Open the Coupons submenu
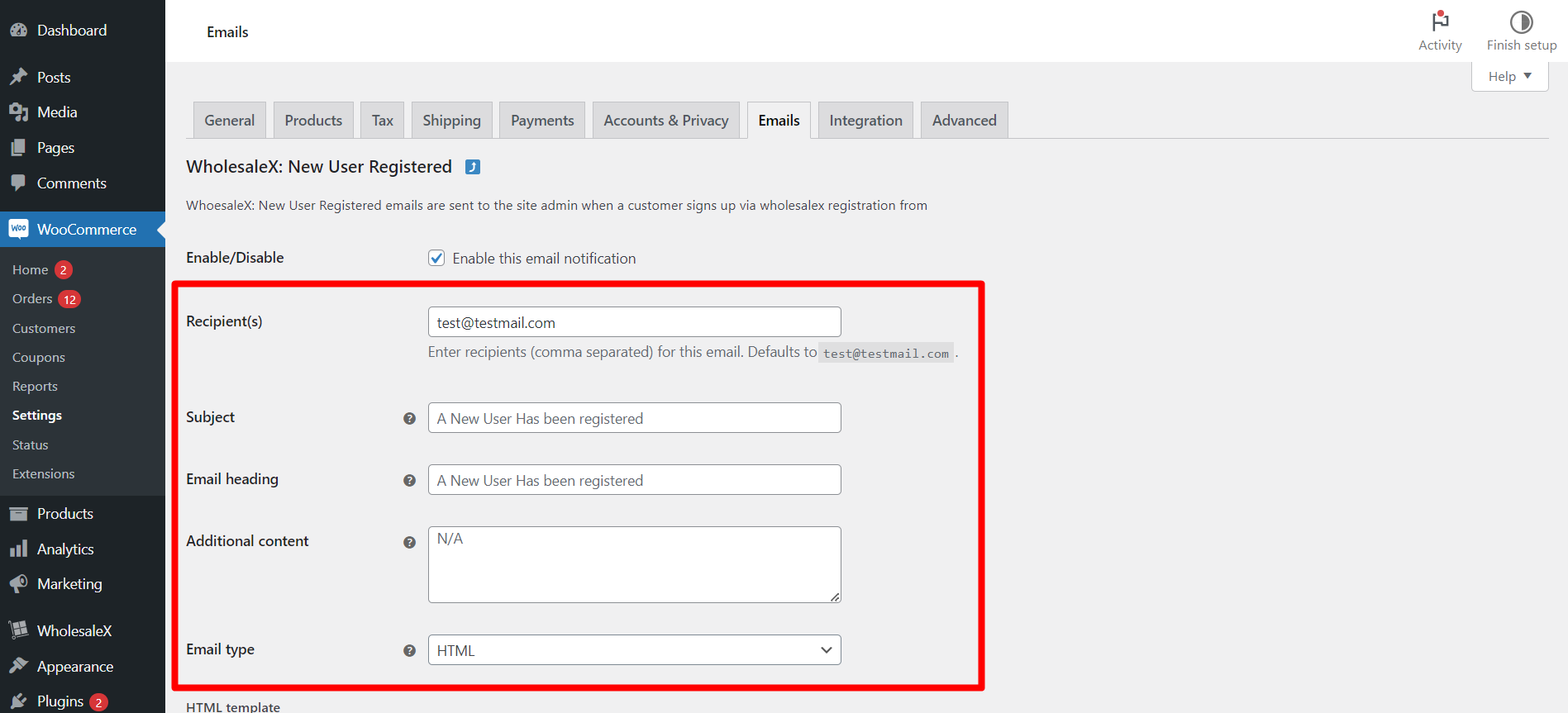Screen dimensions: 1568x713 tap(39, 357)
